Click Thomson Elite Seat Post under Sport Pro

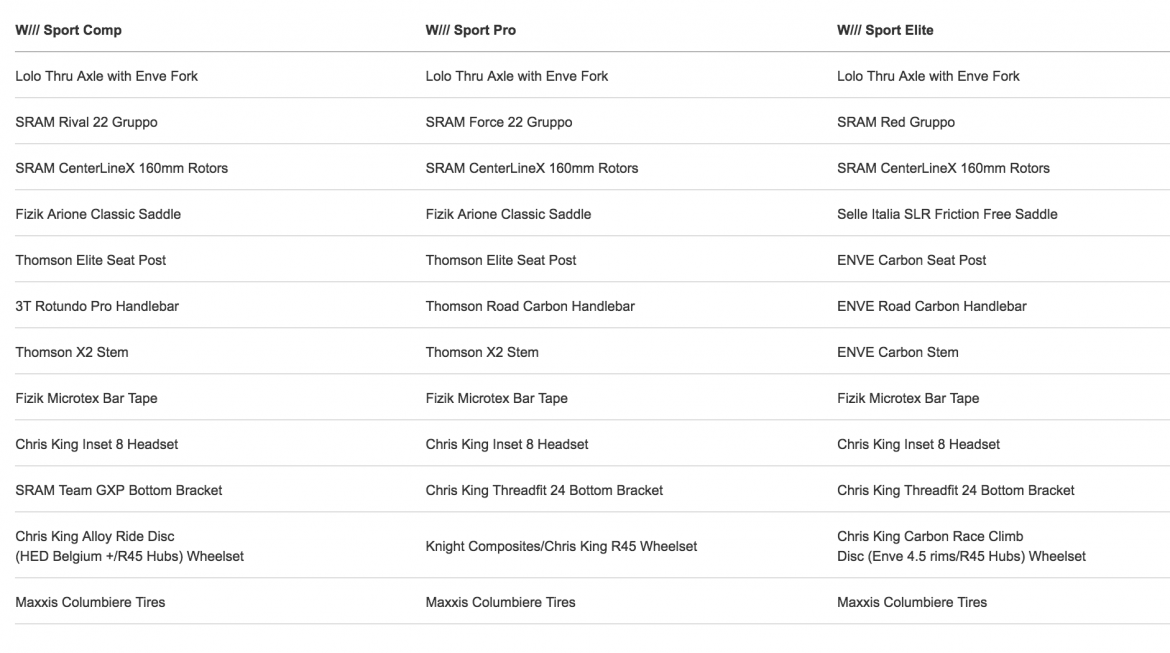[501, 260]
